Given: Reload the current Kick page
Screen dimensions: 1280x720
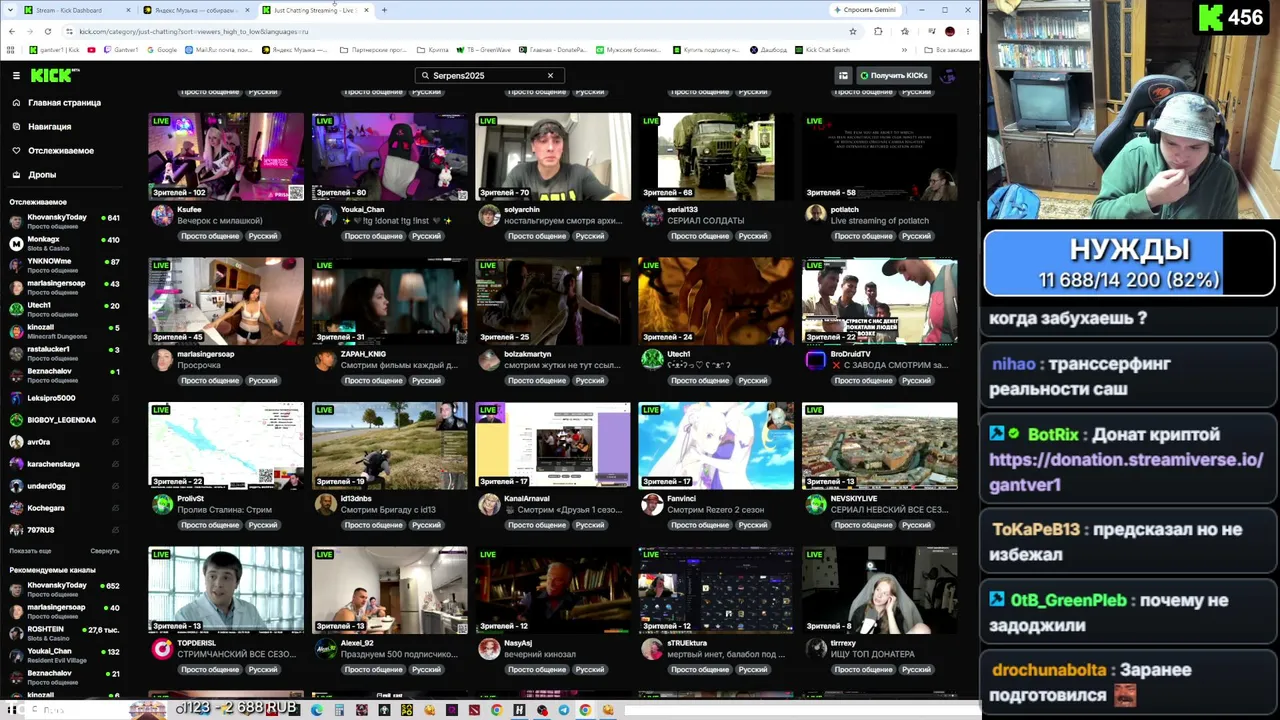Looking at the screenshot, I should (48, 31).
